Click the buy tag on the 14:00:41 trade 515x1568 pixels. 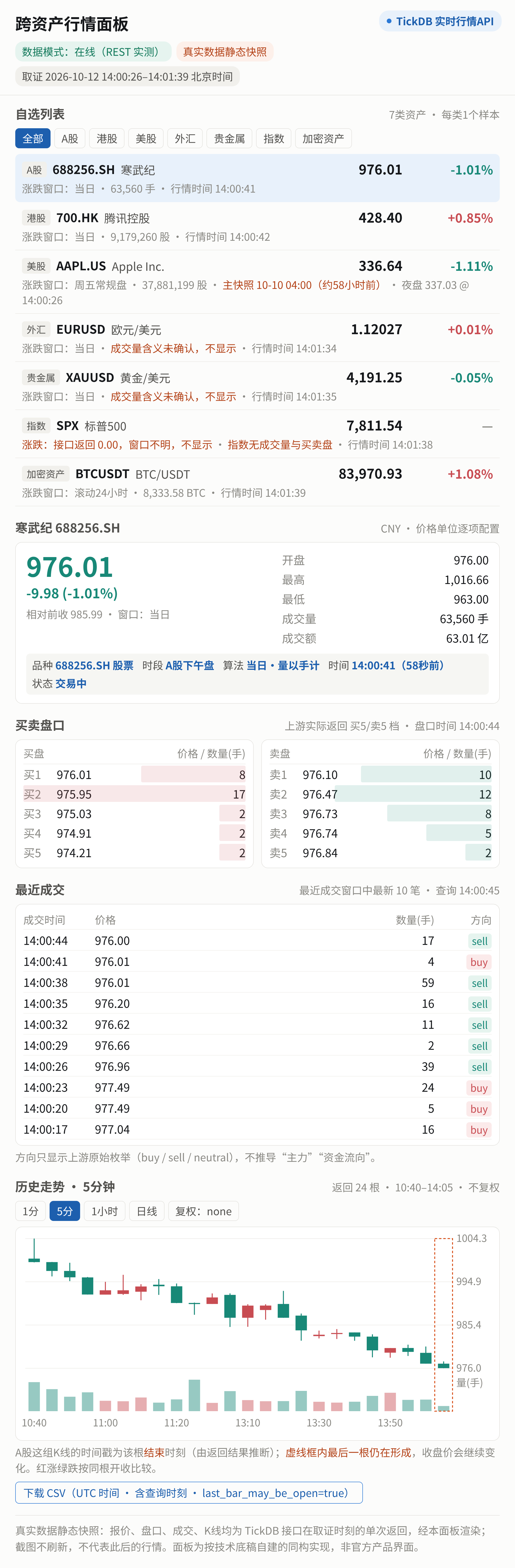coord(479,962)
